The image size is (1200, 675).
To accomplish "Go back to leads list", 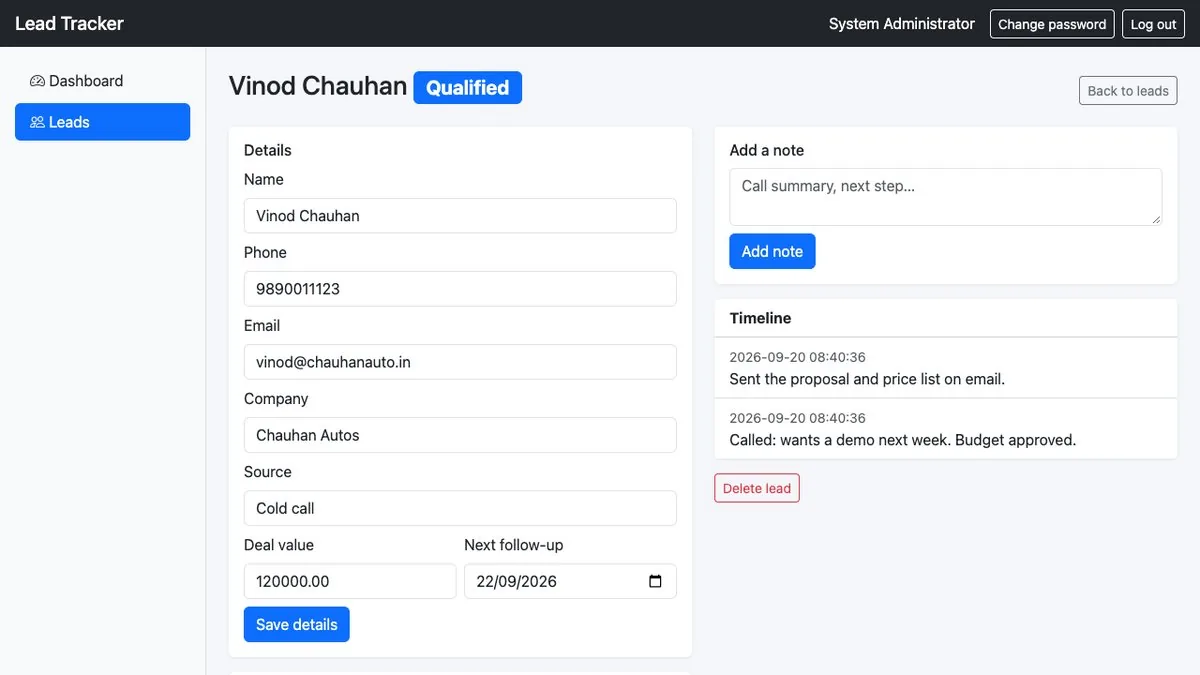I will click(x=1128, y=90).
